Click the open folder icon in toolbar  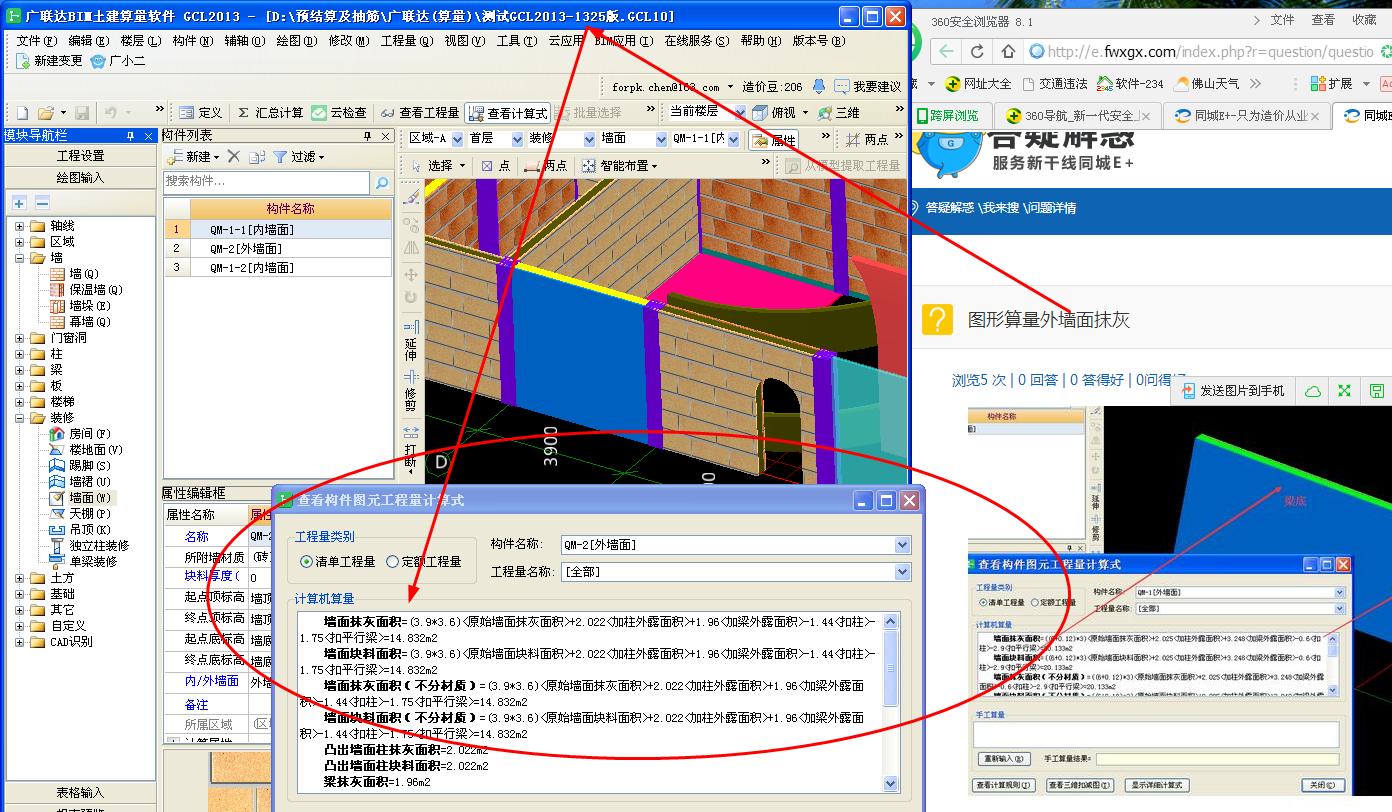tap(45, 113)
